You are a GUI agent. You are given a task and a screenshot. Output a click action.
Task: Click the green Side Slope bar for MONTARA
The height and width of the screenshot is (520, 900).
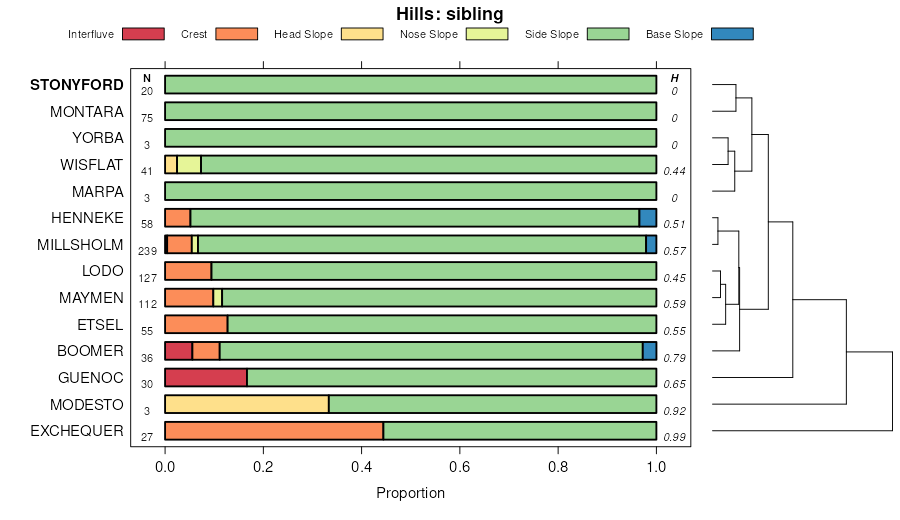coord(410,111)
